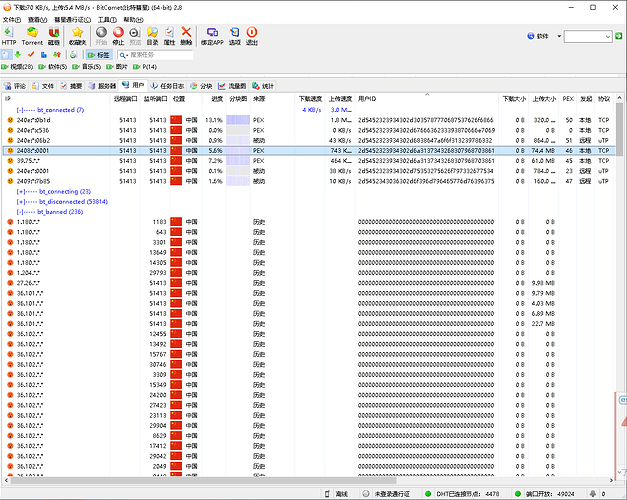Click the bind APP (绑定APP) icon

[x=212, y=32]
